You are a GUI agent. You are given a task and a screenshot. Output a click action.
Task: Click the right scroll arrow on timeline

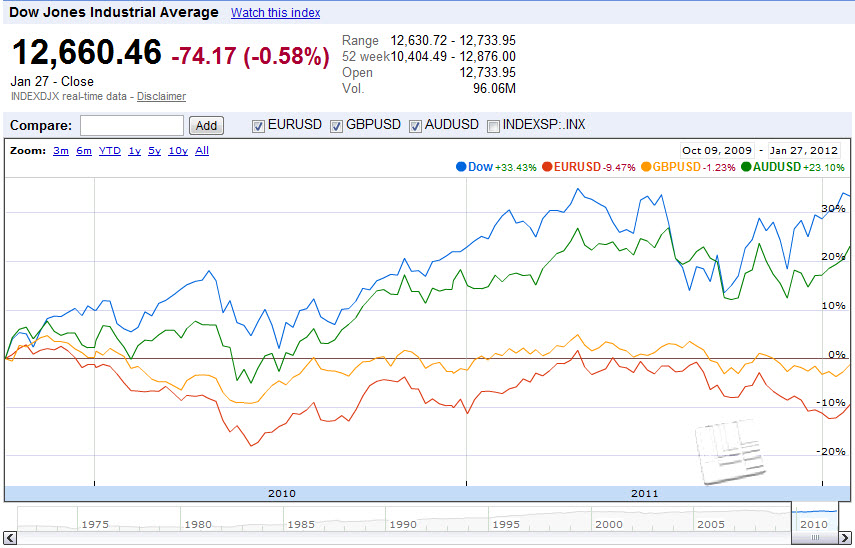point(848,539)
